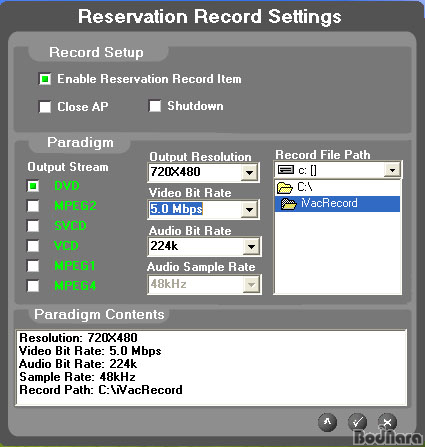Uncheck the DVD output stream

[33, 186]
